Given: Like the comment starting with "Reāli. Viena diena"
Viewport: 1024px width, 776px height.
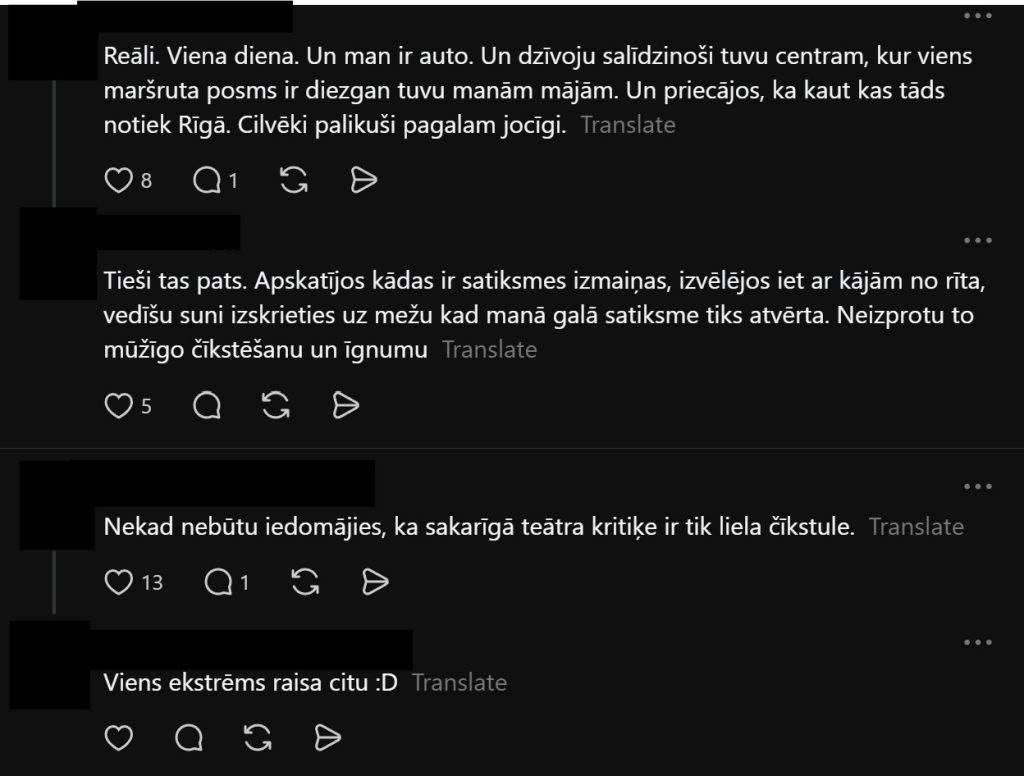Looking at the screenshot, I should tap(118, 180).
